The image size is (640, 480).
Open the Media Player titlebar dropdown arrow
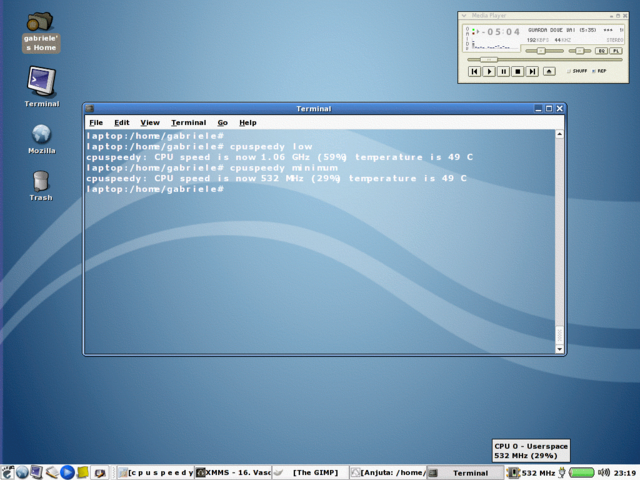coord(464,16)
